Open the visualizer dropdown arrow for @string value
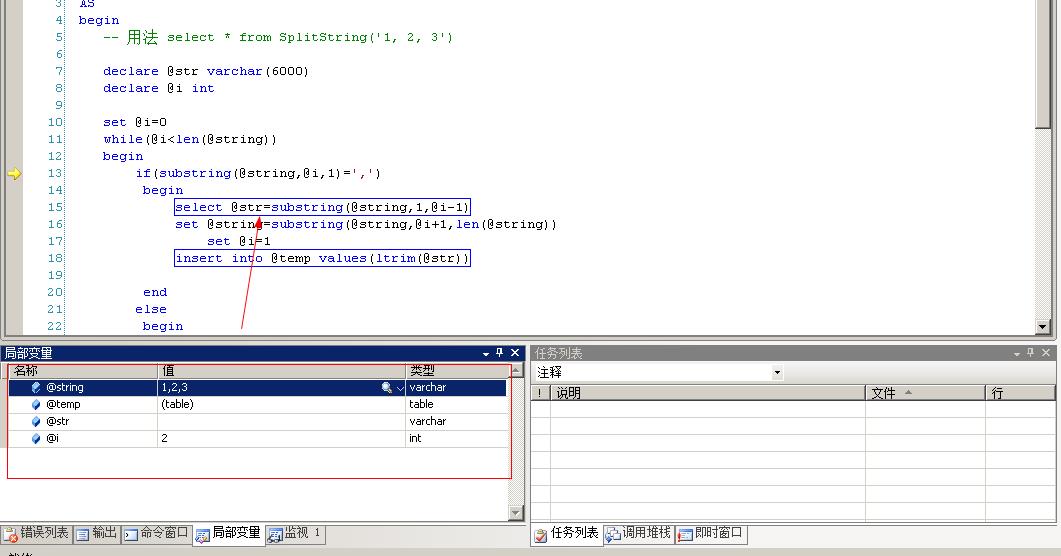The image size is (1061, 556). coord(400,388)
